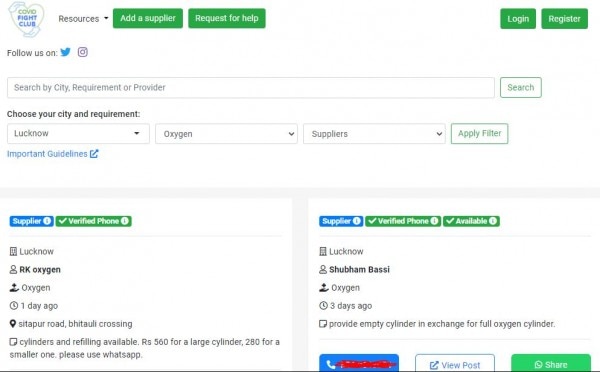Open the Oxygen requirement dropdown
600x372 pixels.
coord(226,134)
